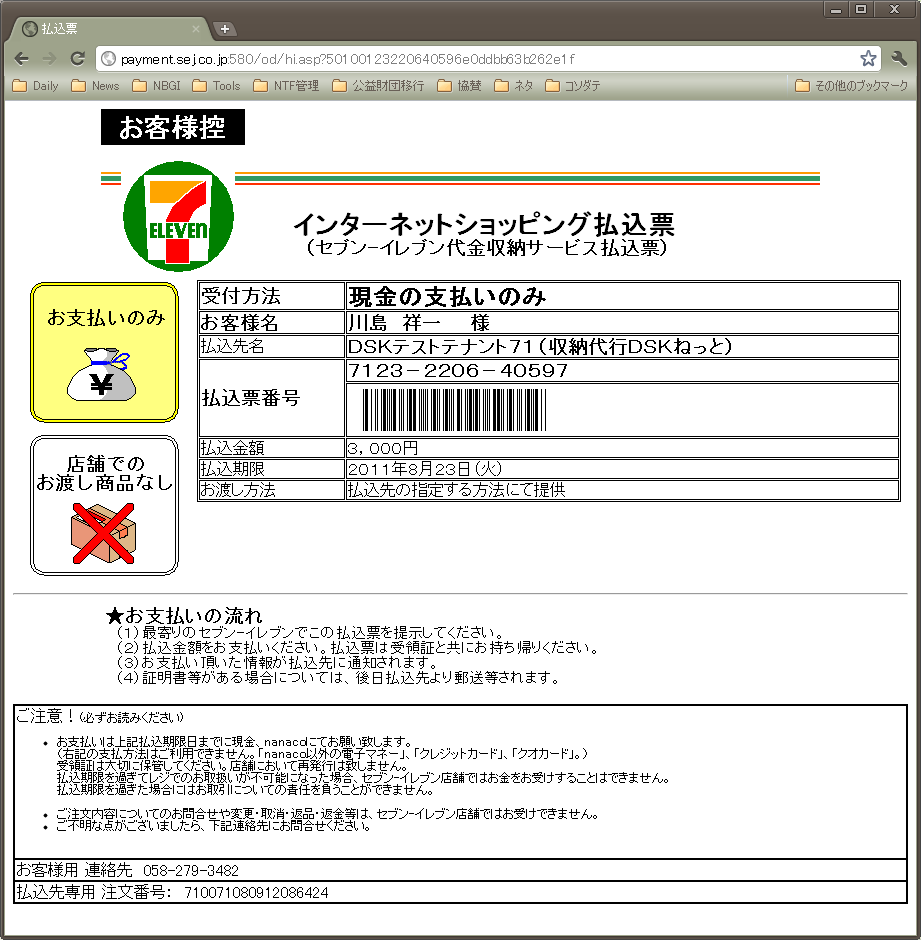Click the yen money bag icon
The height and width of the screenshot is (940, 921).
[101, 375]
